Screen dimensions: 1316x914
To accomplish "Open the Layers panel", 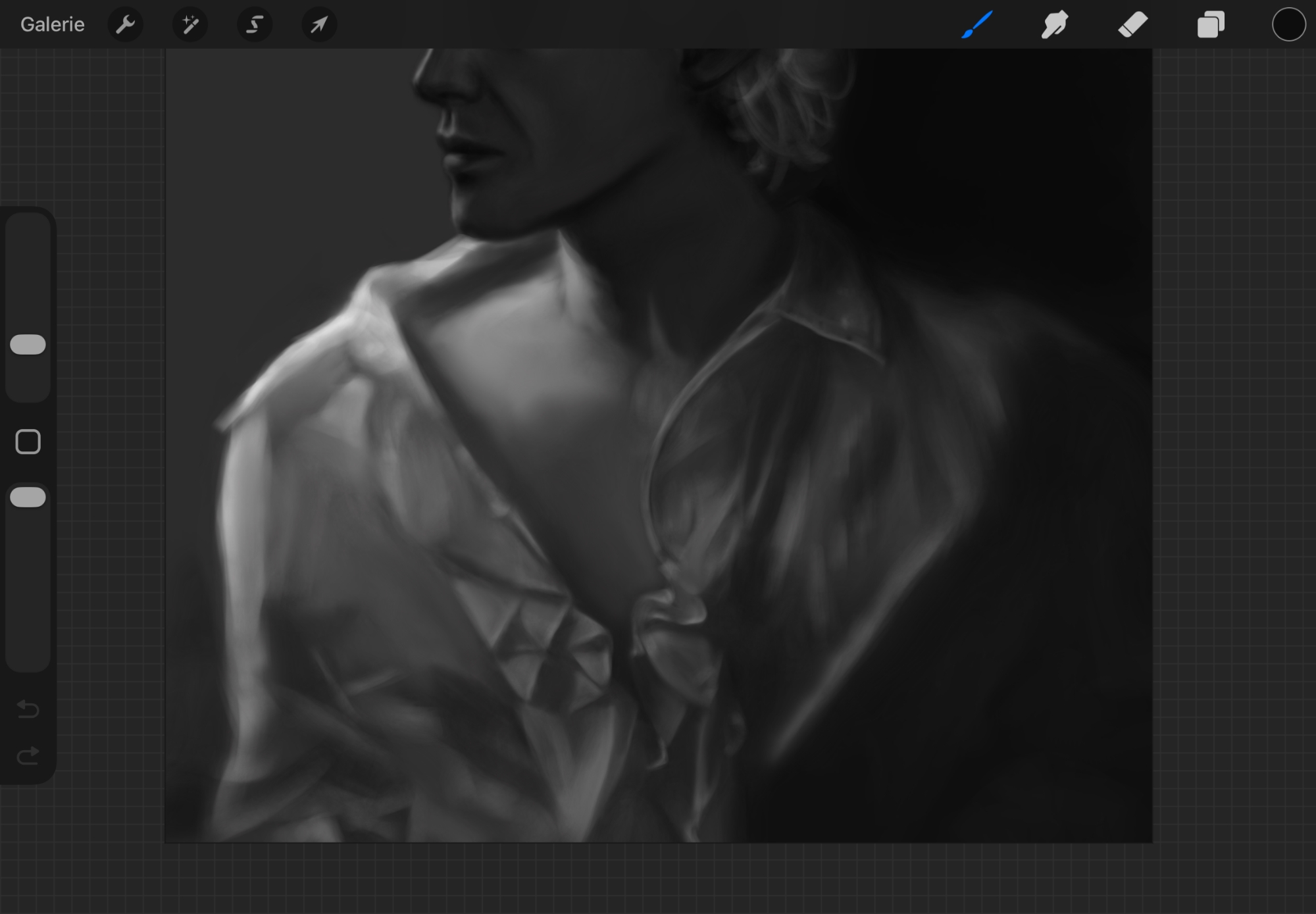I will (1211, 25).
